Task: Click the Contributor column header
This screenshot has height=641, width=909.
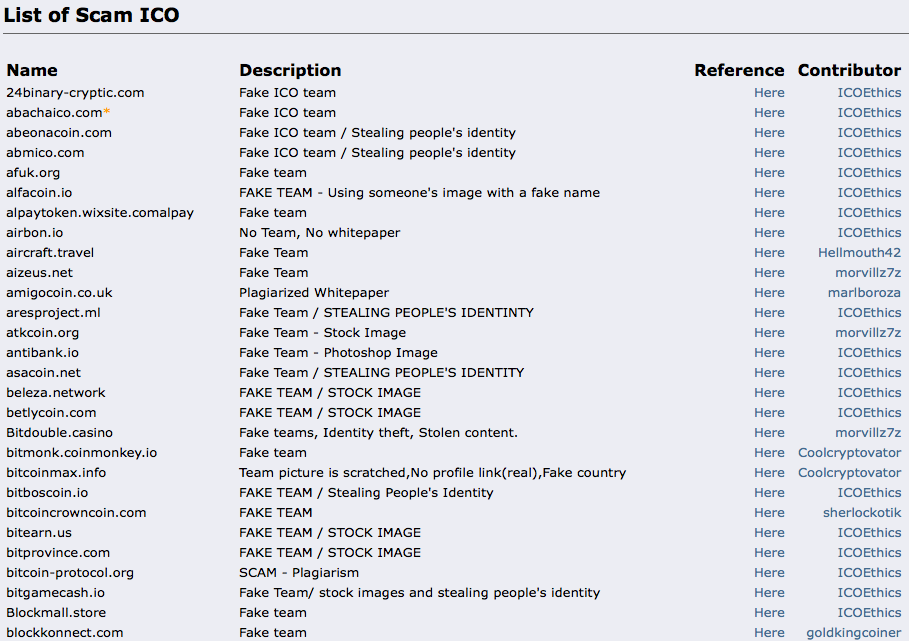Action: (x=849, y=70)
